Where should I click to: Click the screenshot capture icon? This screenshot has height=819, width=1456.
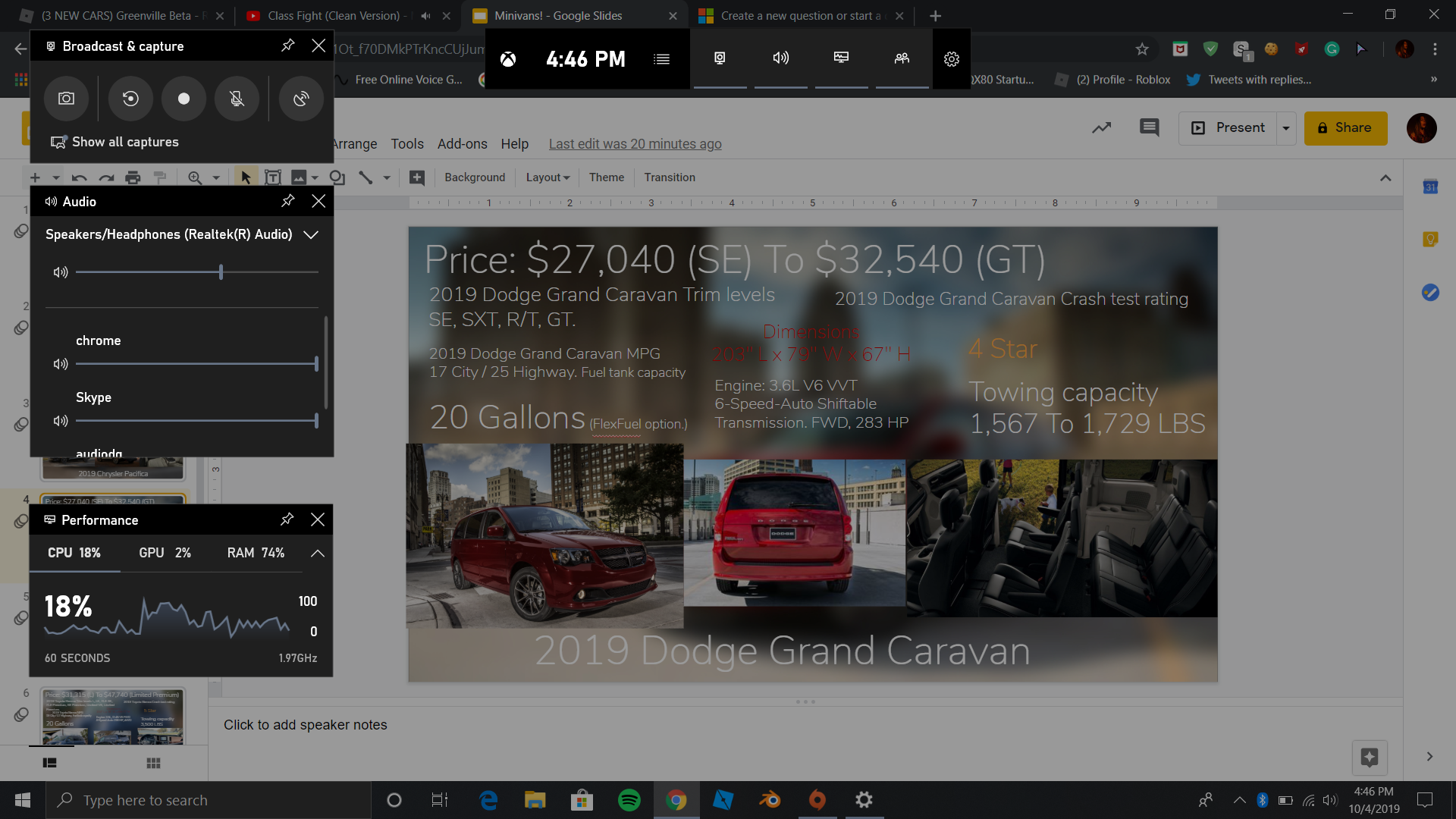tap(66, 98)
